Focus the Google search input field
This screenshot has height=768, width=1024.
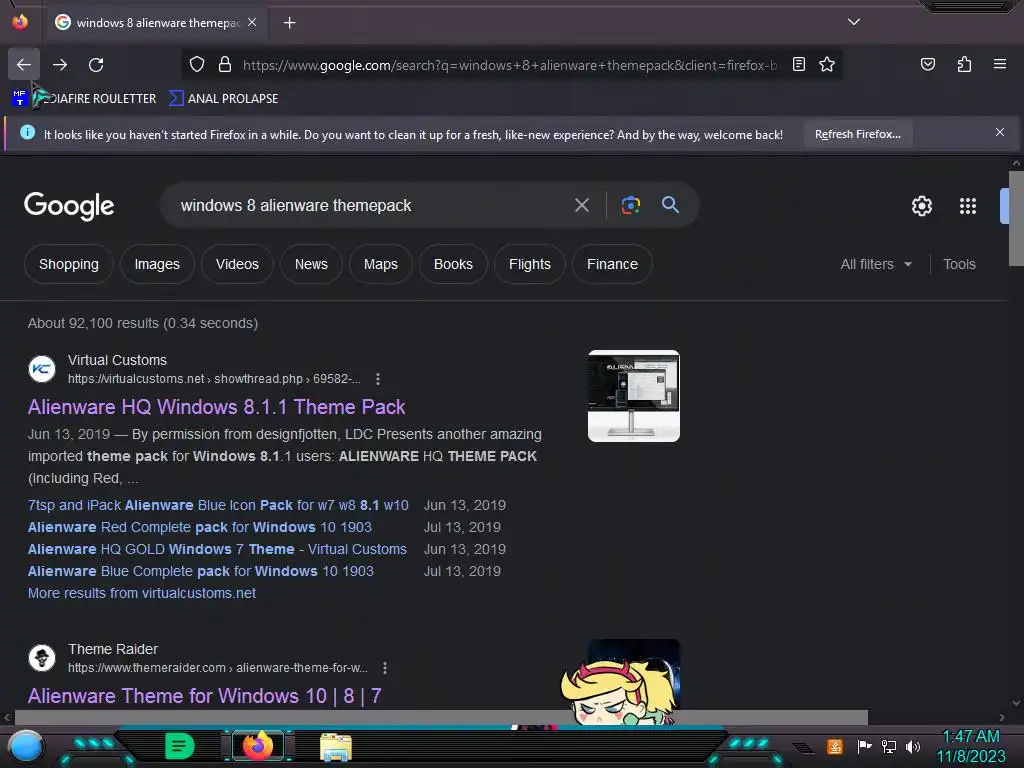click(x=369, y=206)
